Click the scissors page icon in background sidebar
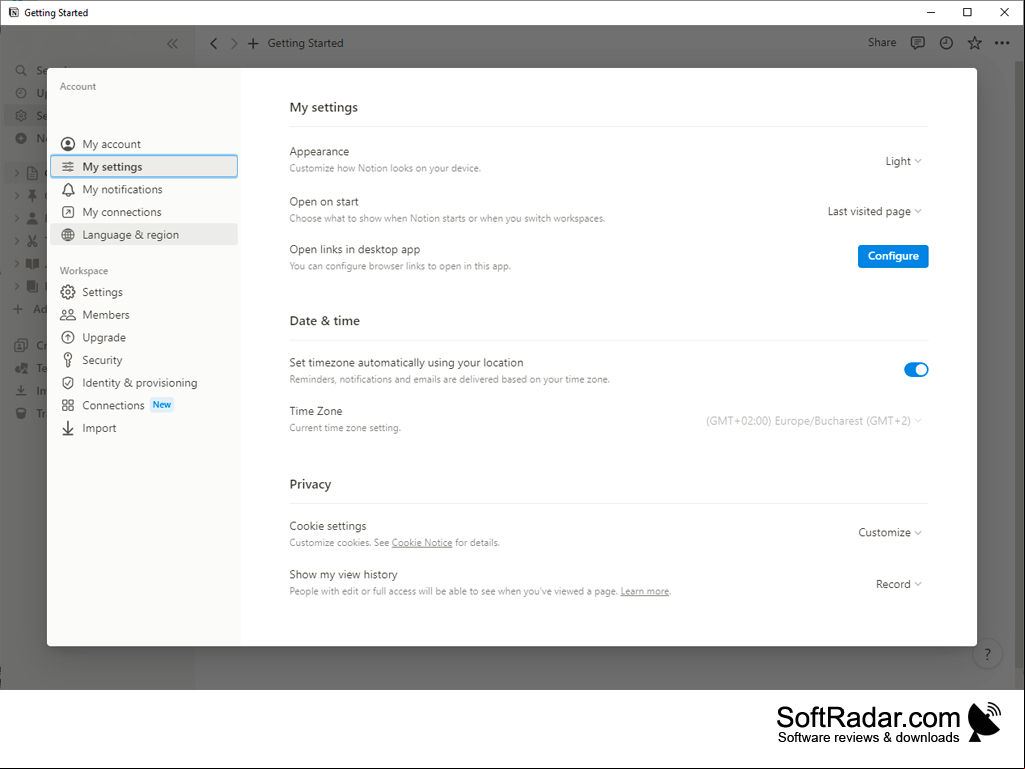This screenshot has height=769, width=1025. coord(32,241)
